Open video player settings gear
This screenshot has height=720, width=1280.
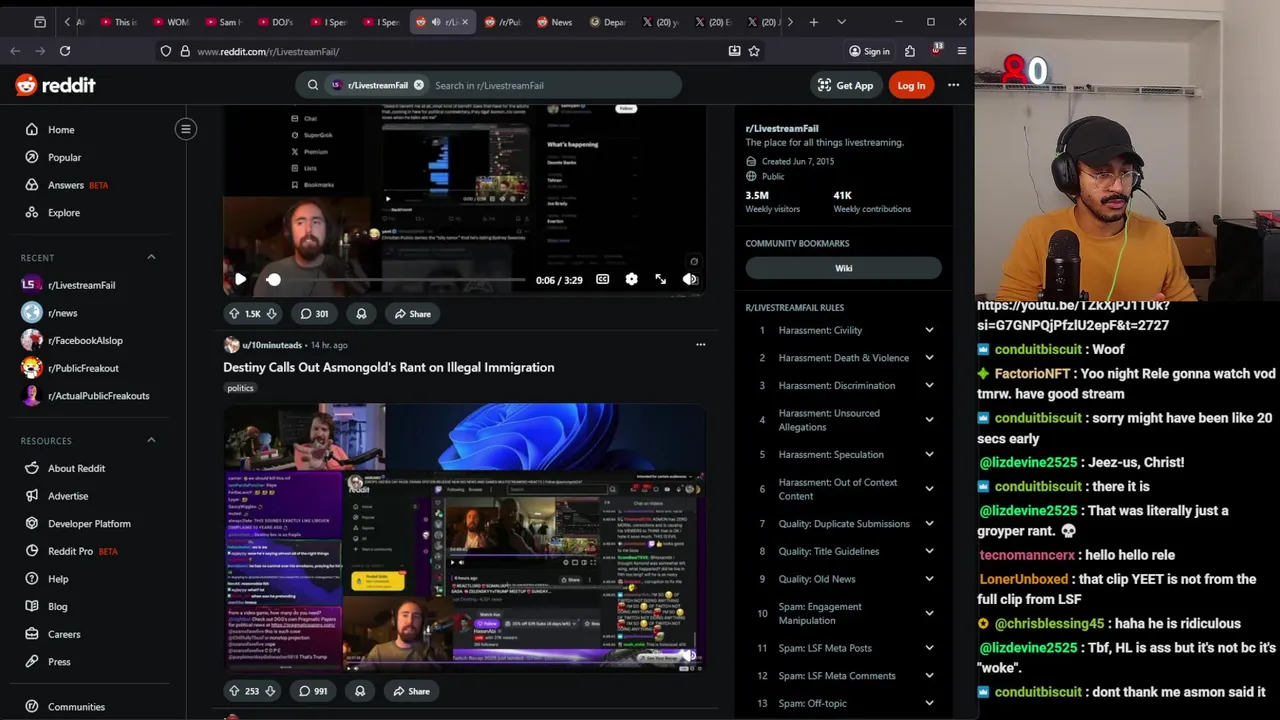631,280
